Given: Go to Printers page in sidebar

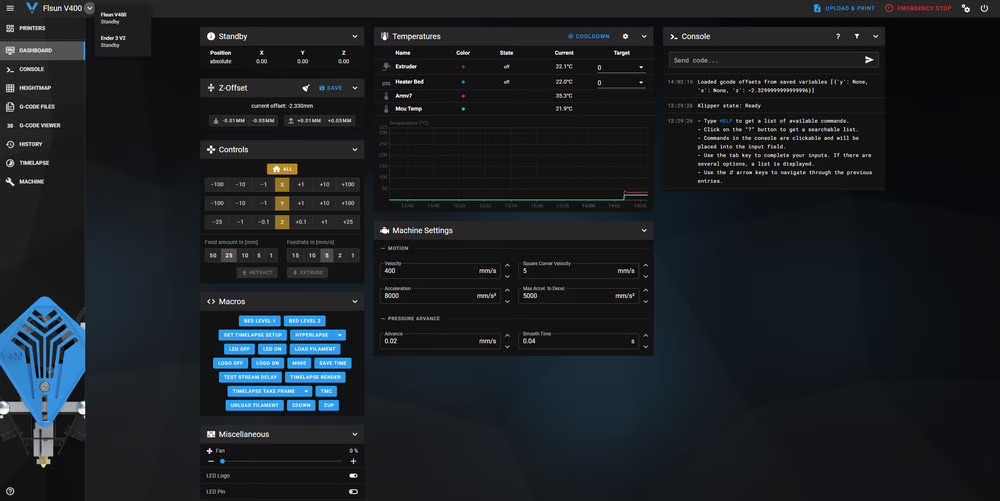Looking at the screenshot, I should pyautogui.click(x=42, y=29).
